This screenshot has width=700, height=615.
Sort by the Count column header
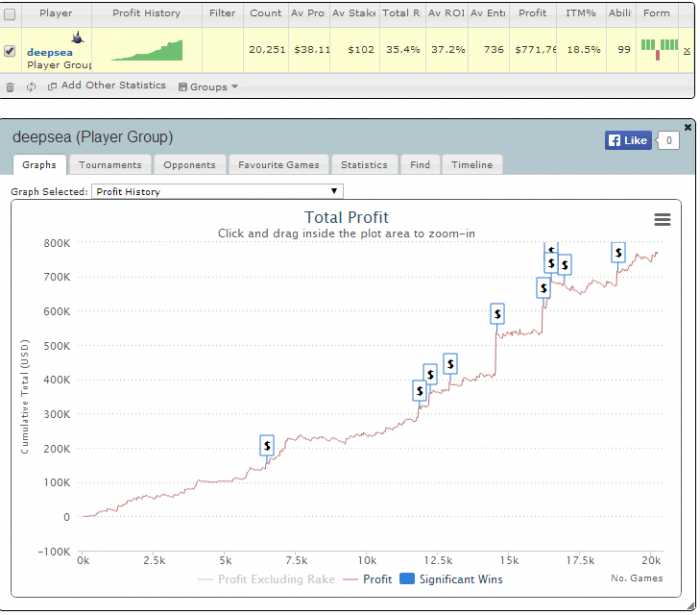click(x=266, y=13)
